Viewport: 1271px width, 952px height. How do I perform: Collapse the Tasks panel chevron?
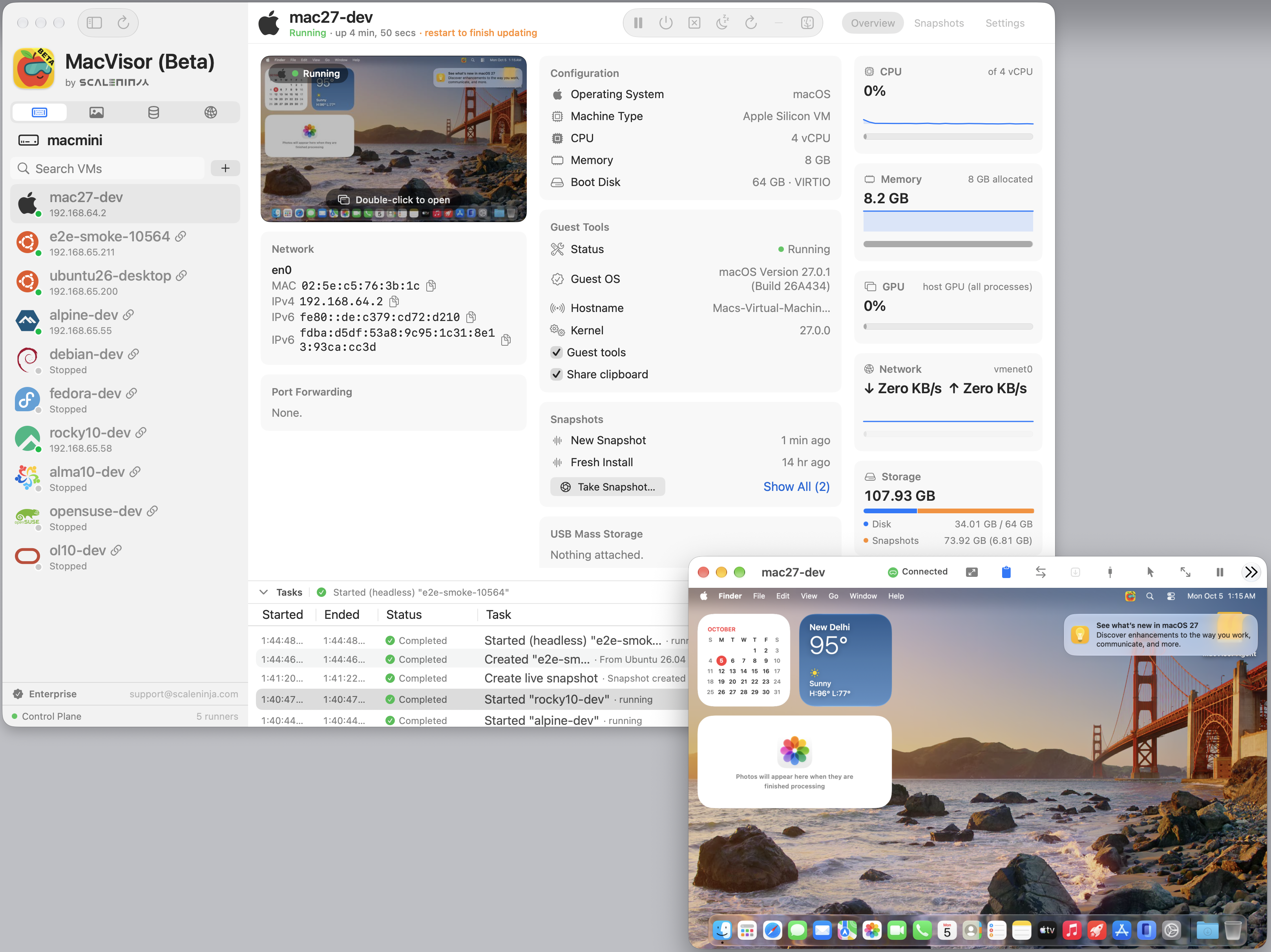264,592
